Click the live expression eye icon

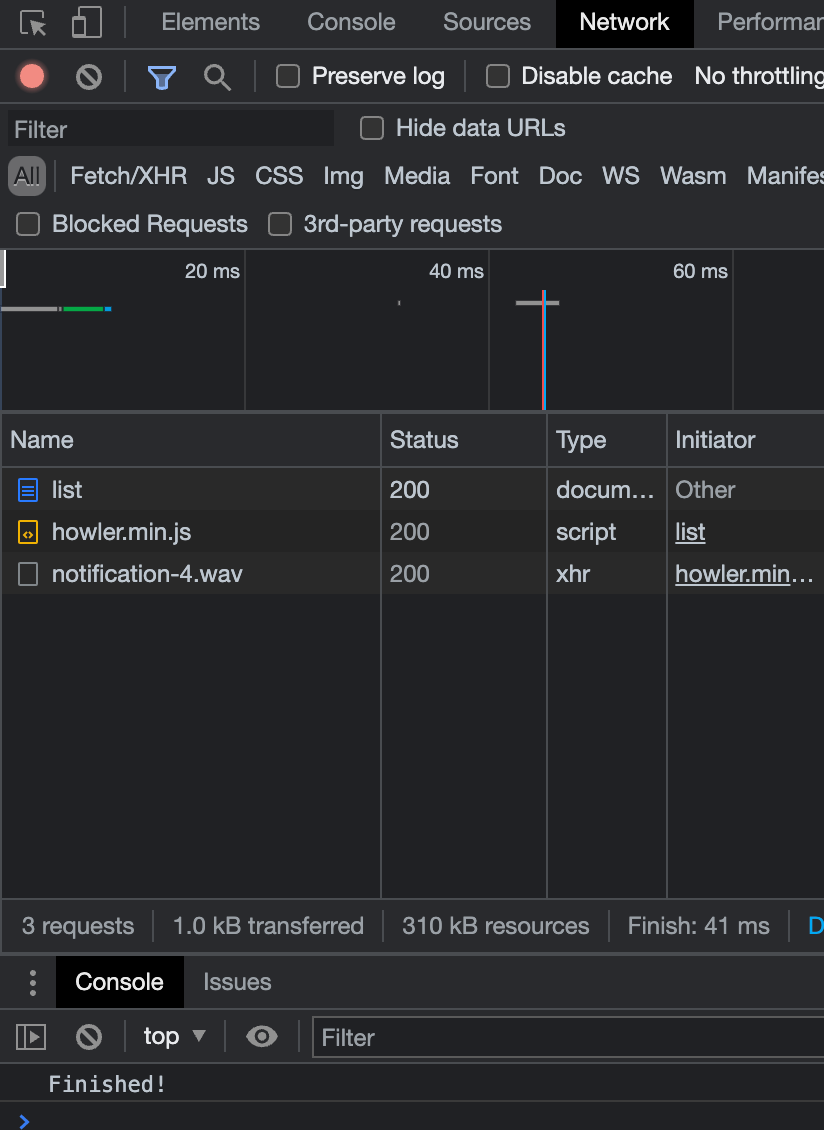pos(262,1037)
